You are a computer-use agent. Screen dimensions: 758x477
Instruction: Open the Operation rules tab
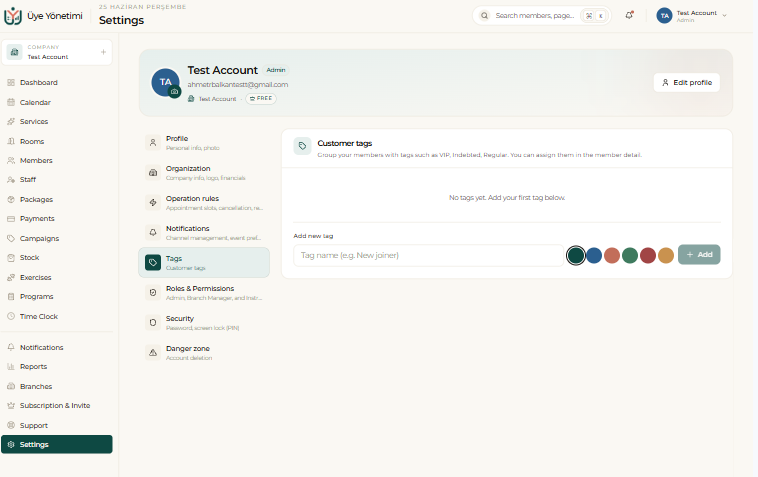(204, 202)
